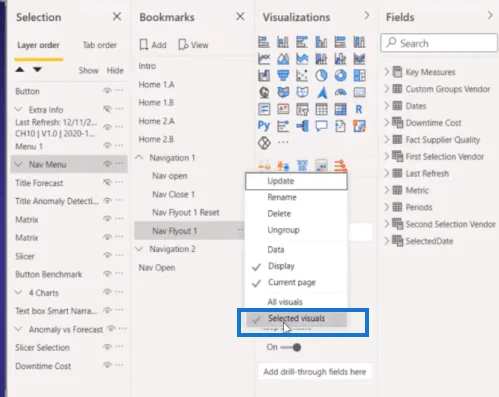Image resolution: width=499 pixels, height=397 pixels.
Task: Choose Update from the context menu
Action: point(296,181)
